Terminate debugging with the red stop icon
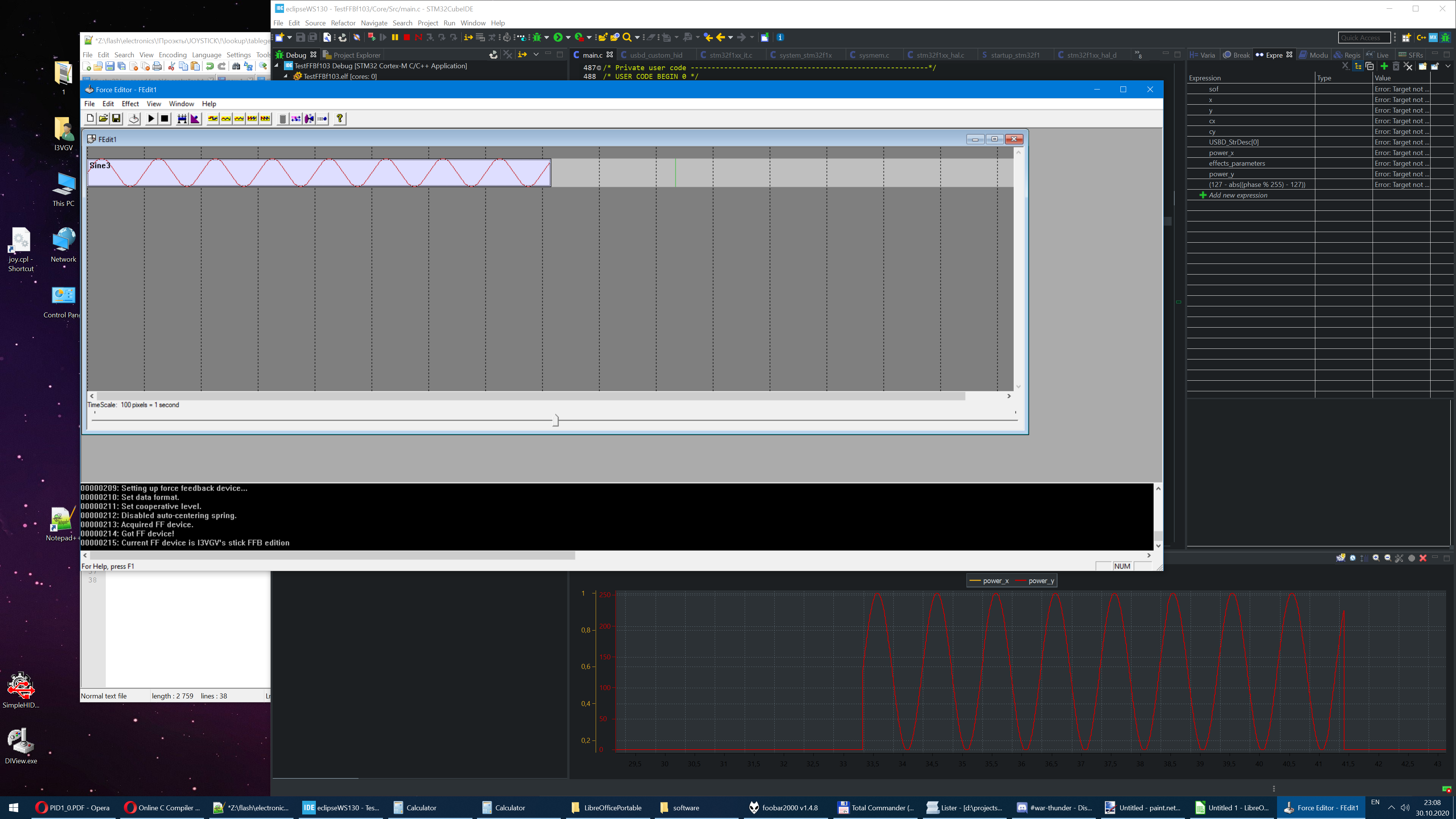Viewport: 1456px width, 819px height. point(406,37)
